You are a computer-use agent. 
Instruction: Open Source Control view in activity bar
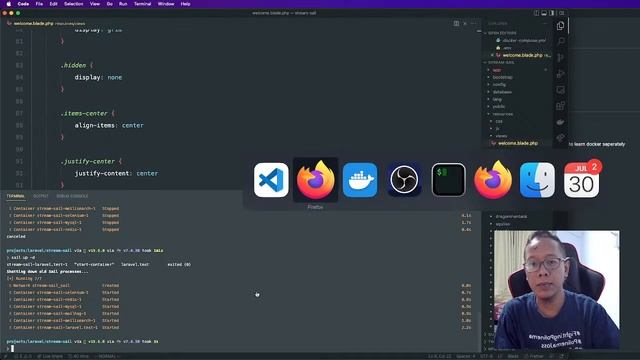[560, 58]
